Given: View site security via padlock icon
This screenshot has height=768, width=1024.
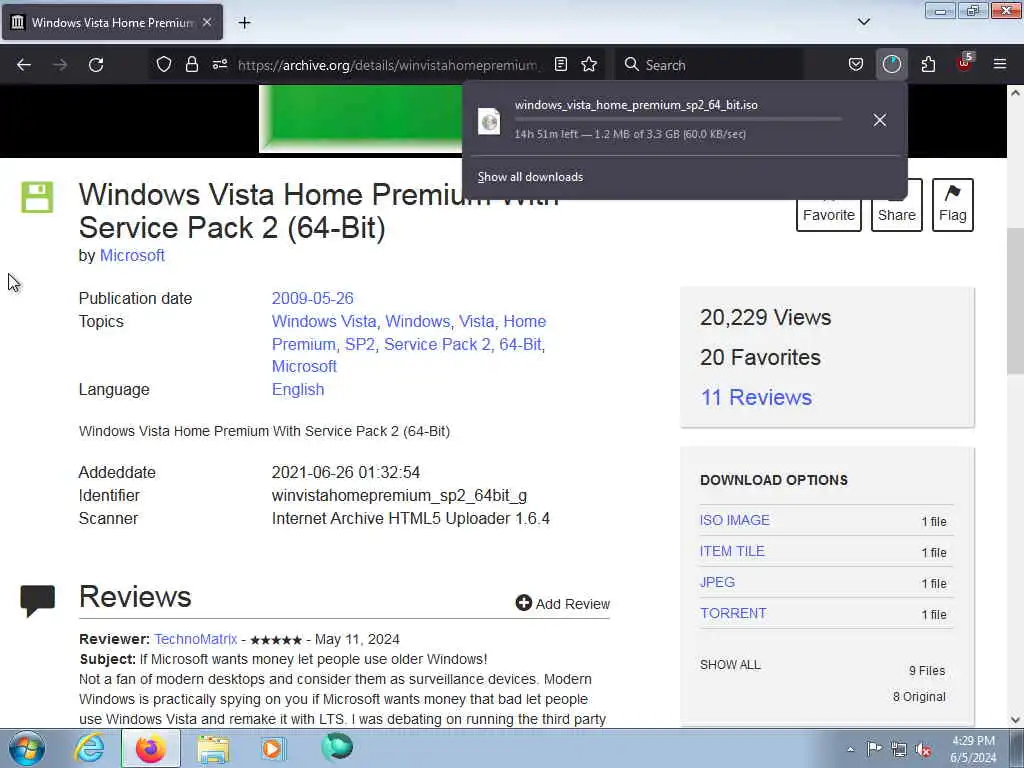Looking at the screenshot, I should [x=191, y=64].
